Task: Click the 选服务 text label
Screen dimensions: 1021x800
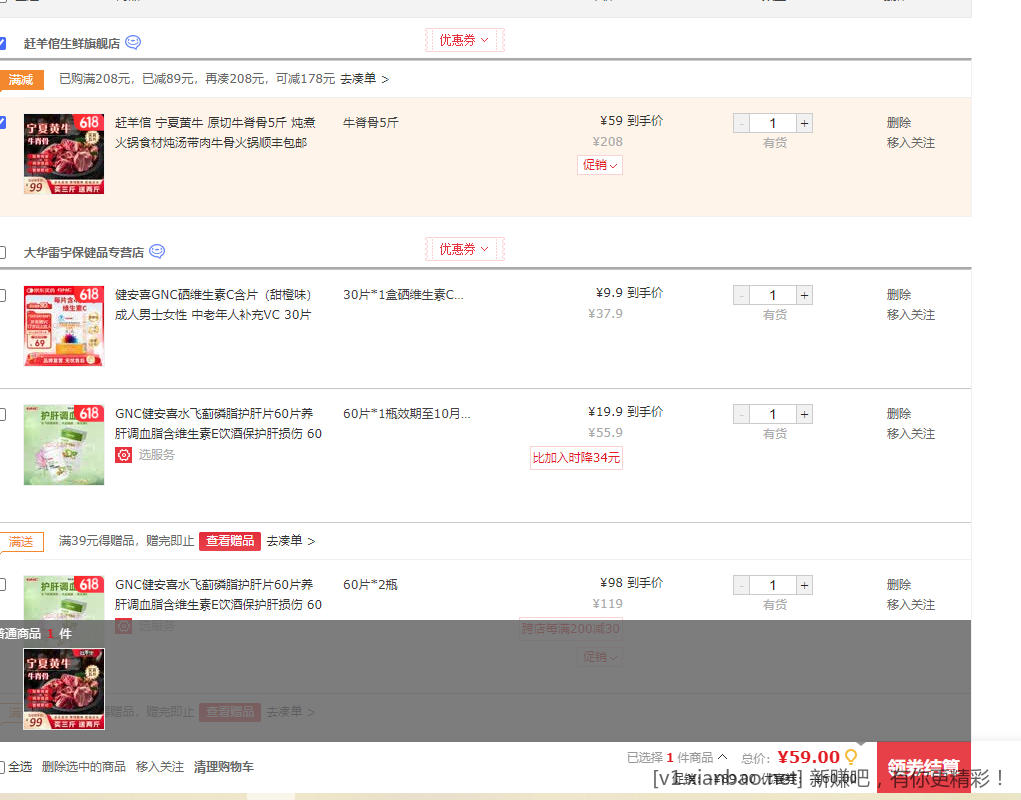Action: pos(156,454)
